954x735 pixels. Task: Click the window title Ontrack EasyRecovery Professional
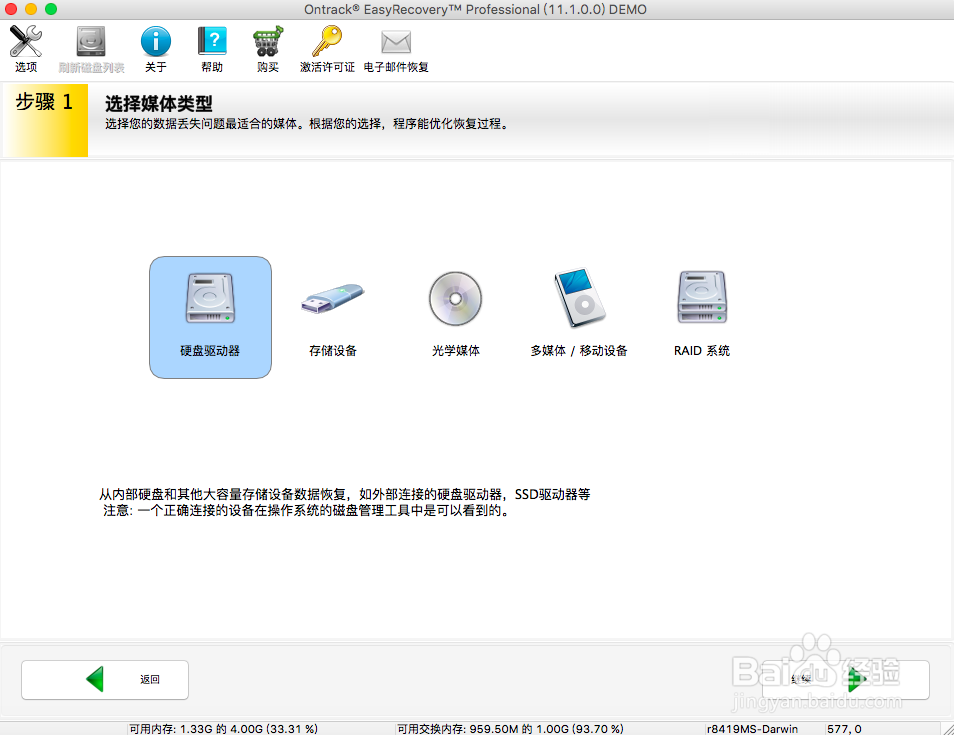point(475,10)
